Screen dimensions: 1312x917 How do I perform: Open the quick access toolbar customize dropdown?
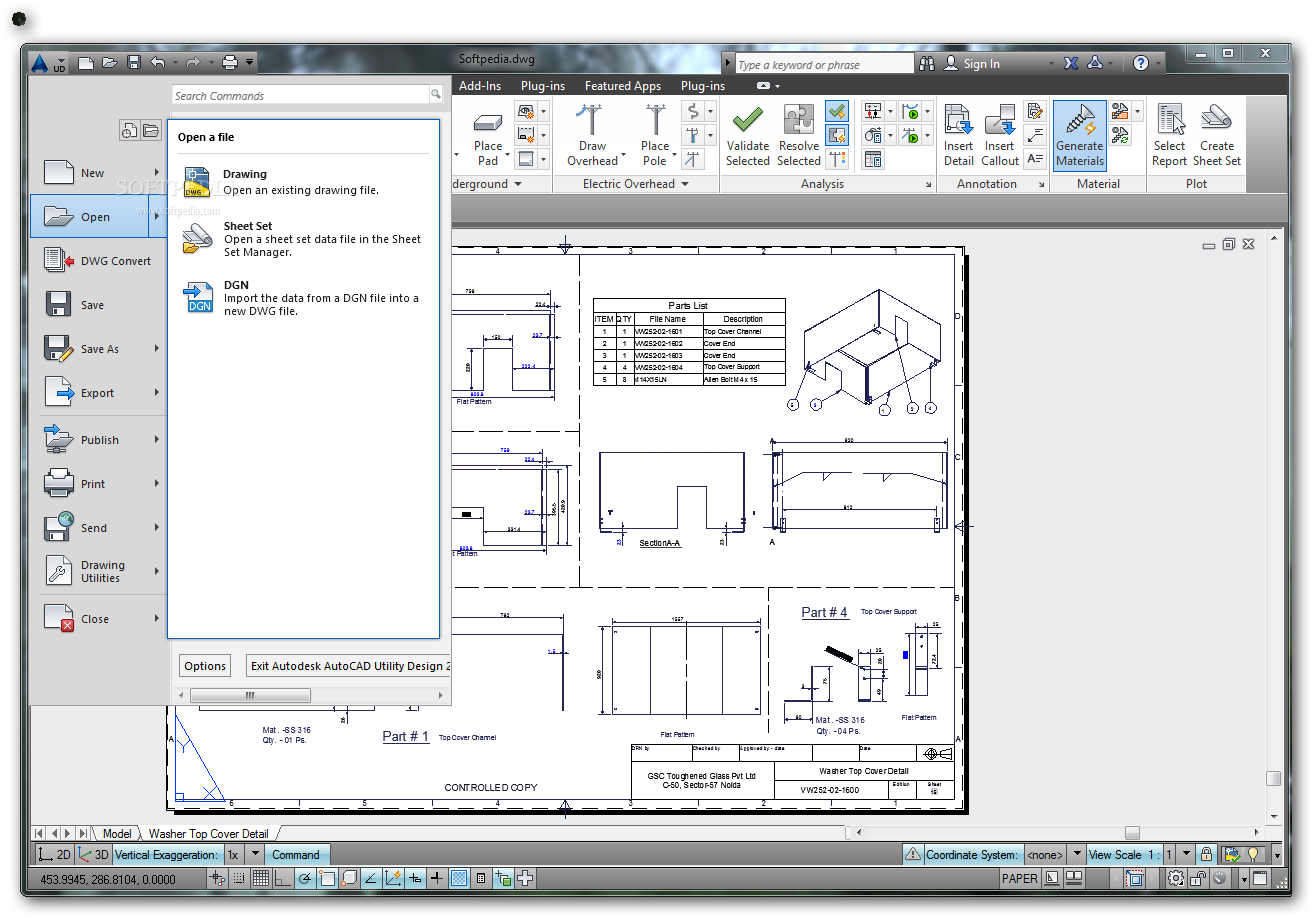tap(250, 63)
